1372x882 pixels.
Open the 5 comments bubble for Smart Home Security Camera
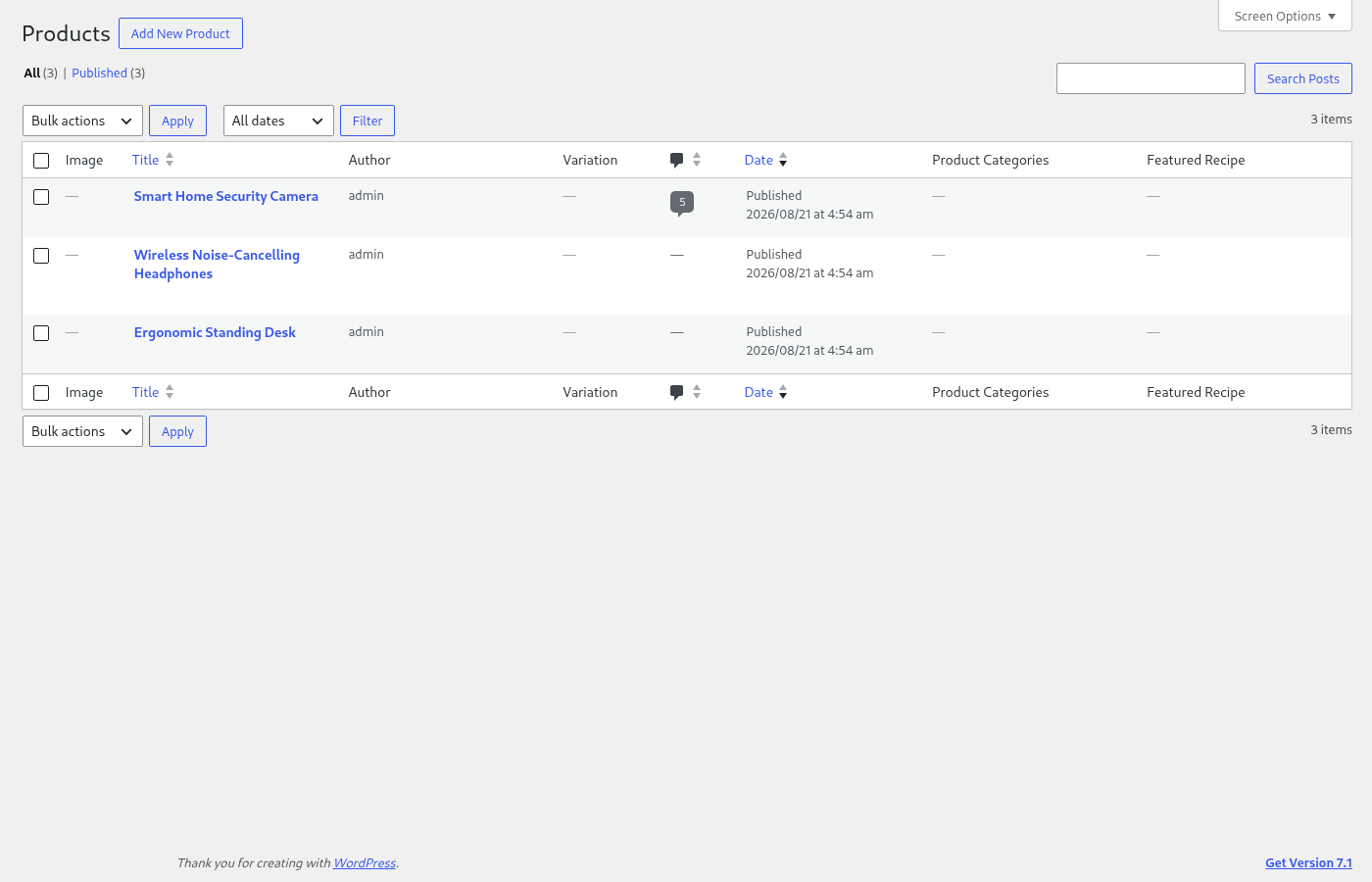click(682, 203)
